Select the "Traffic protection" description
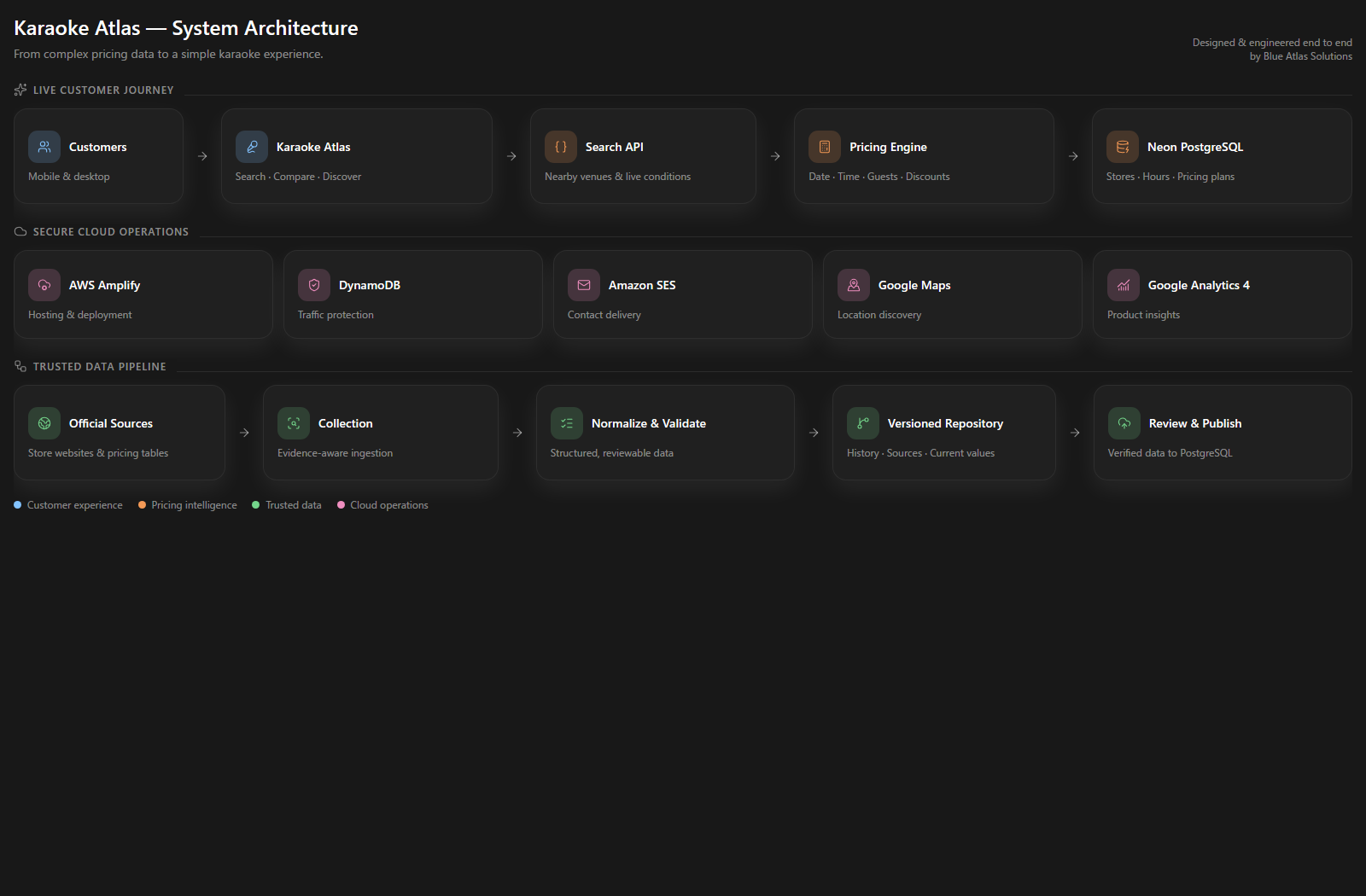 click(x=336, y=315)
